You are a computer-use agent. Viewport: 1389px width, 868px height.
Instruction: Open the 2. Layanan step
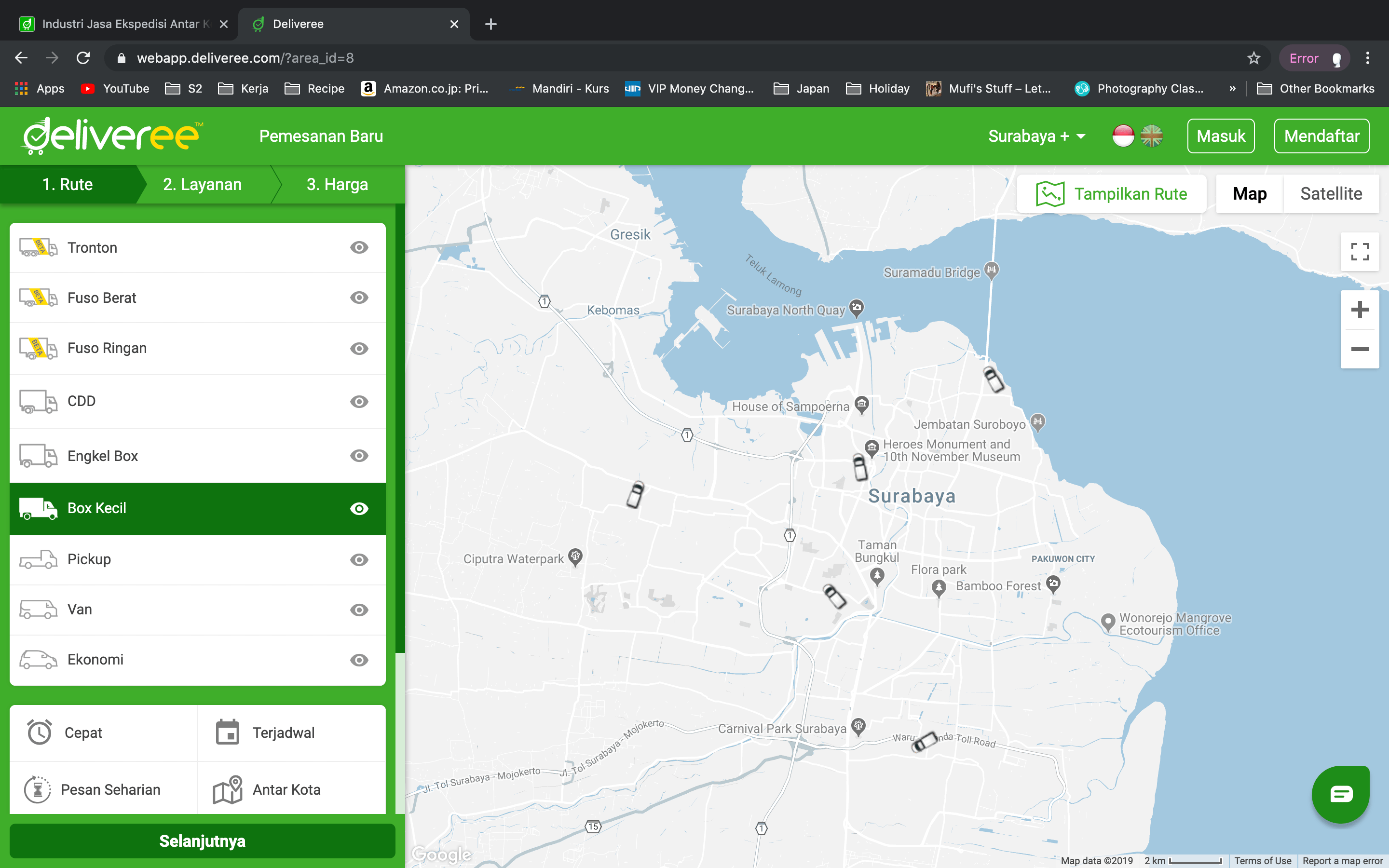(x=202, y=184)
